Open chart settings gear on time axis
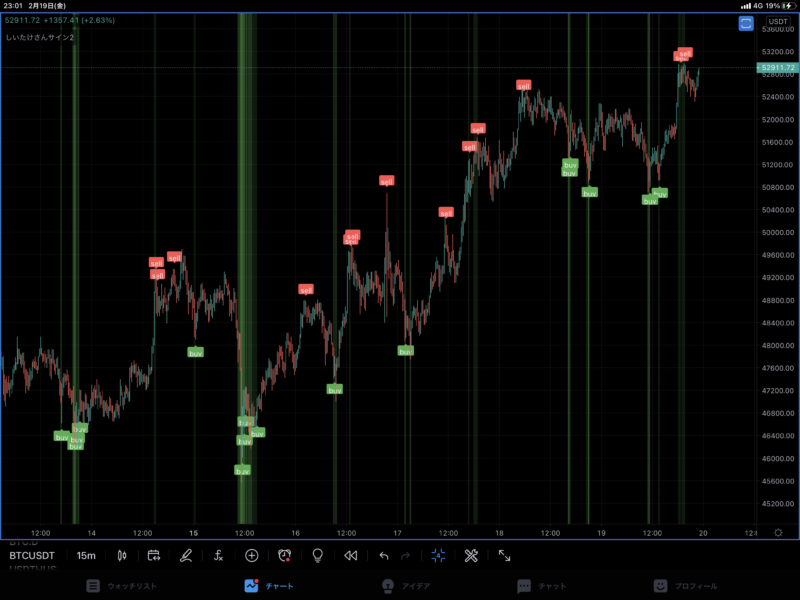The height and width of the screenshot is (600, 800). 778,532
